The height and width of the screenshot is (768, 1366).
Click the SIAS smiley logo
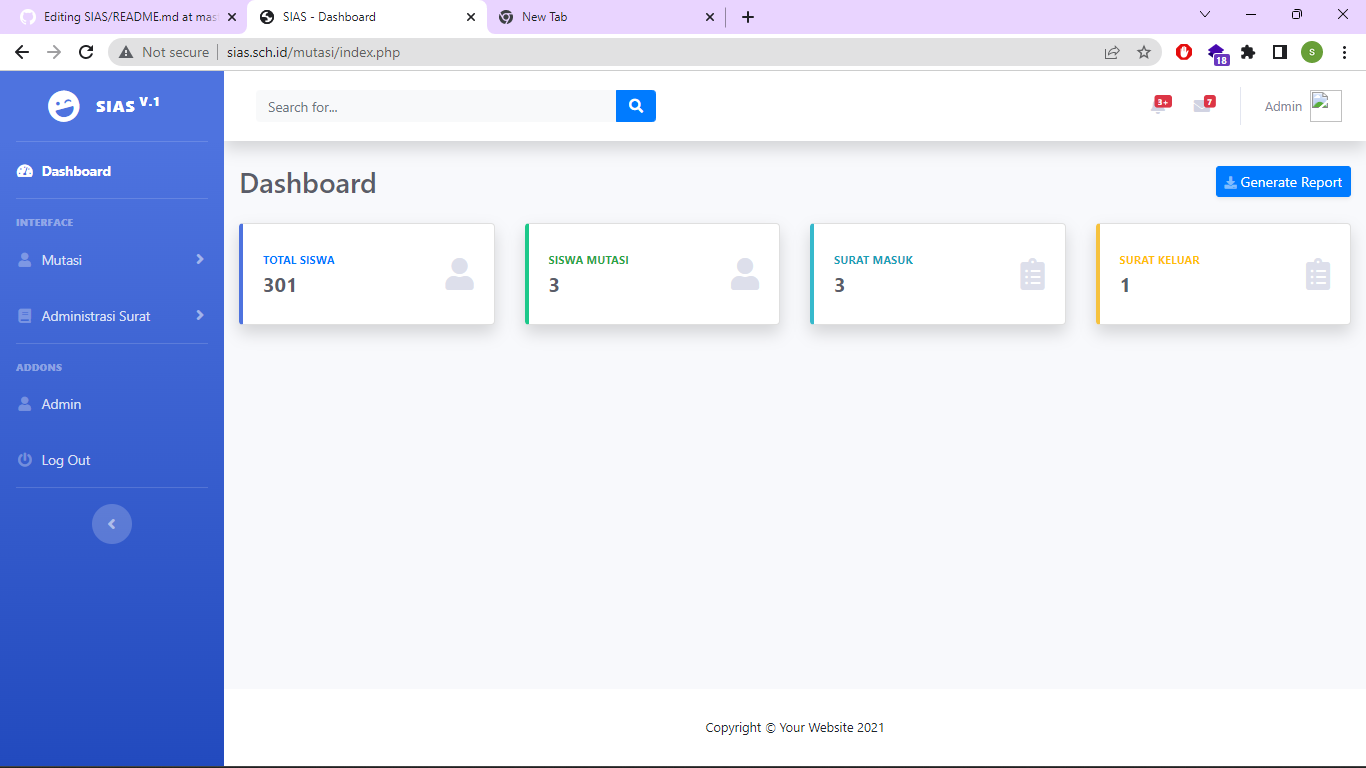(62, 103)
